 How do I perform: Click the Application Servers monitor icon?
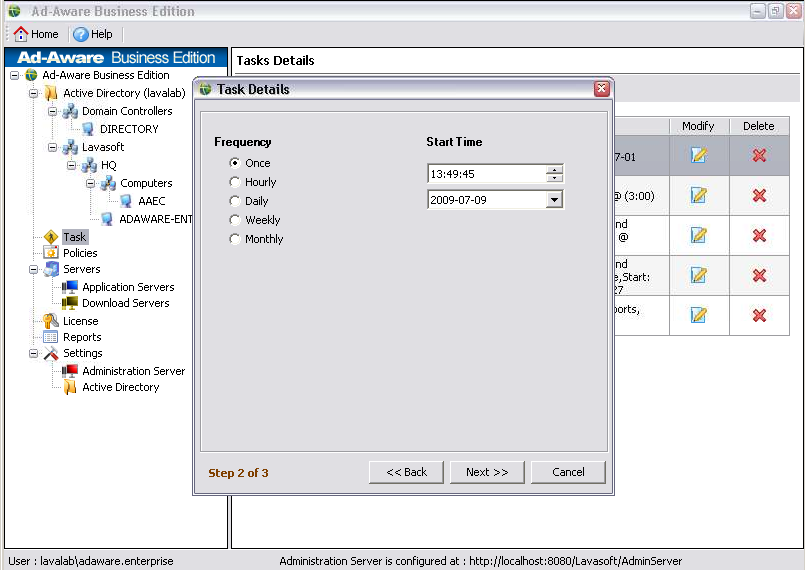70,287
